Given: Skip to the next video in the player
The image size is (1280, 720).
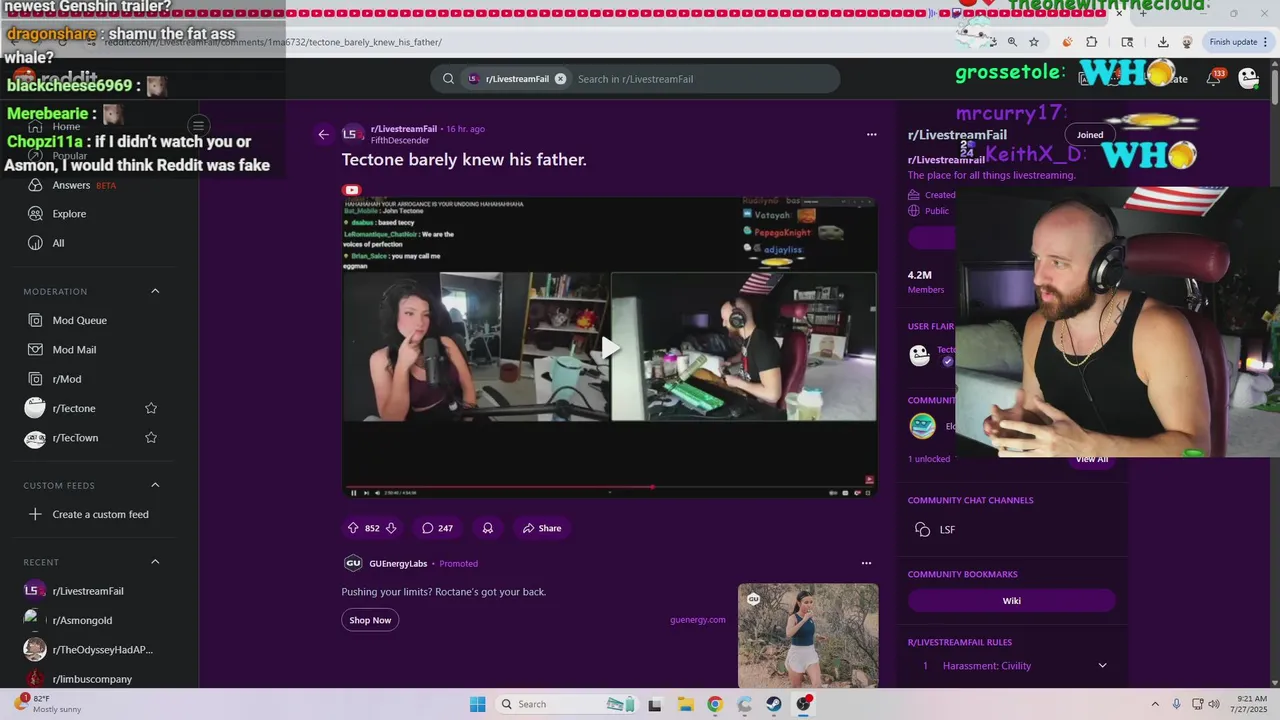Looking at the screenshot, I should pos(366,493).
